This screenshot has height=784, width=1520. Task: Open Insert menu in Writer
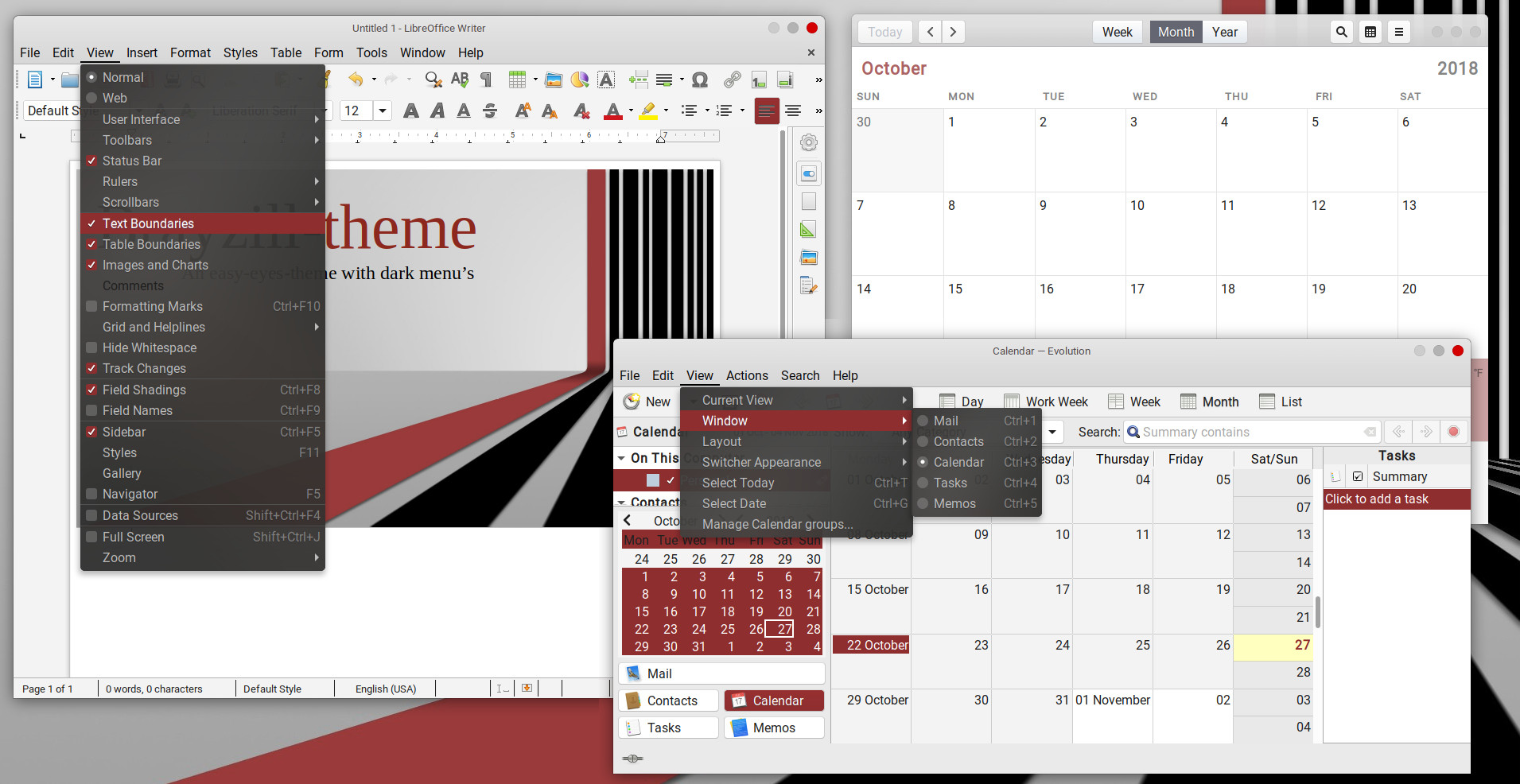click(x=142, y=52)
